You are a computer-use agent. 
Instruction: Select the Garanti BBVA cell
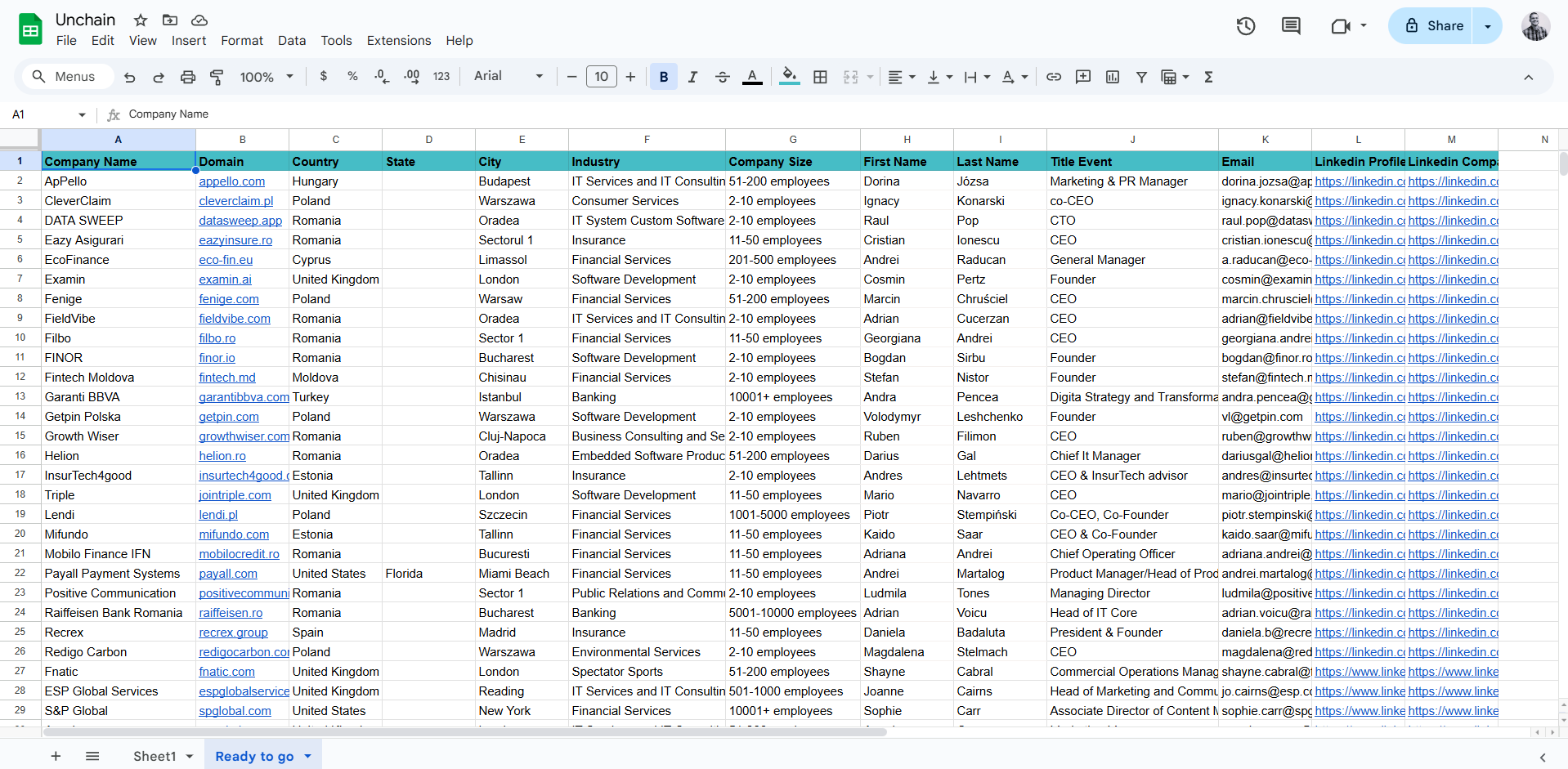[119, 397]
